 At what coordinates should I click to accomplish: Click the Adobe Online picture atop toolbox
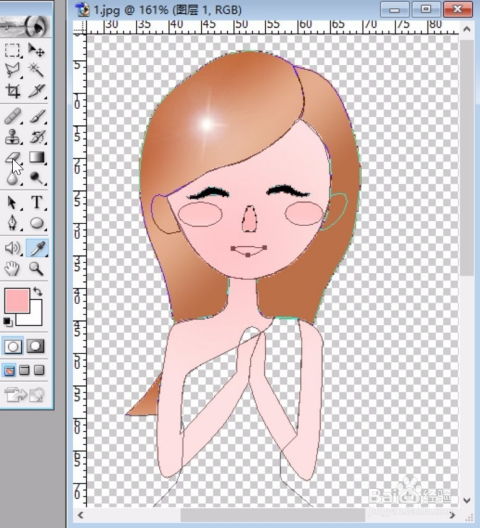(x=25, y=26)
